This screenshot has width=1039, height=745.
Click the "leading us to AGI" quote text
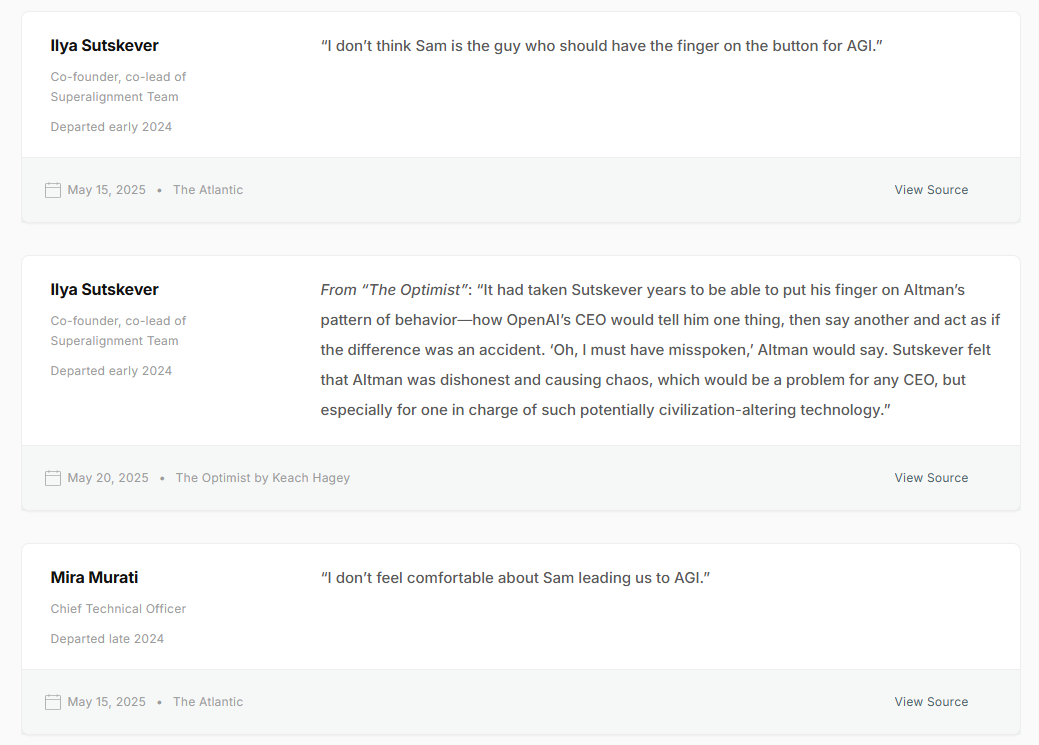tap(515, 578)
